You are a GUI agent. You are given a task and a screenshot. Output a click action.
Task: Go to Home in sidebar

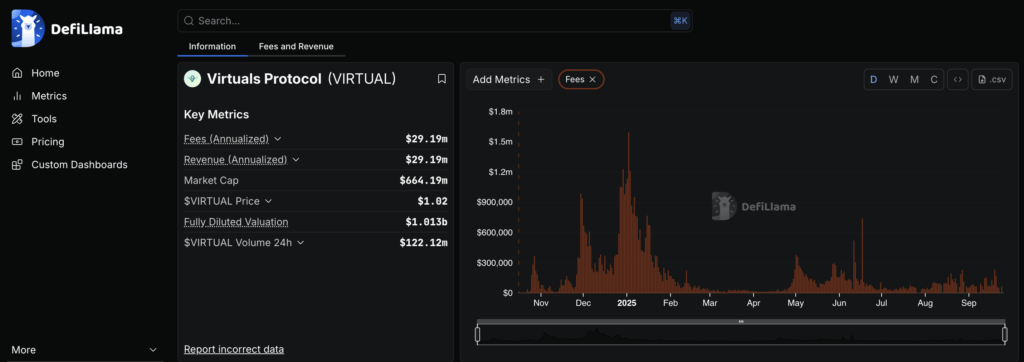45,73
